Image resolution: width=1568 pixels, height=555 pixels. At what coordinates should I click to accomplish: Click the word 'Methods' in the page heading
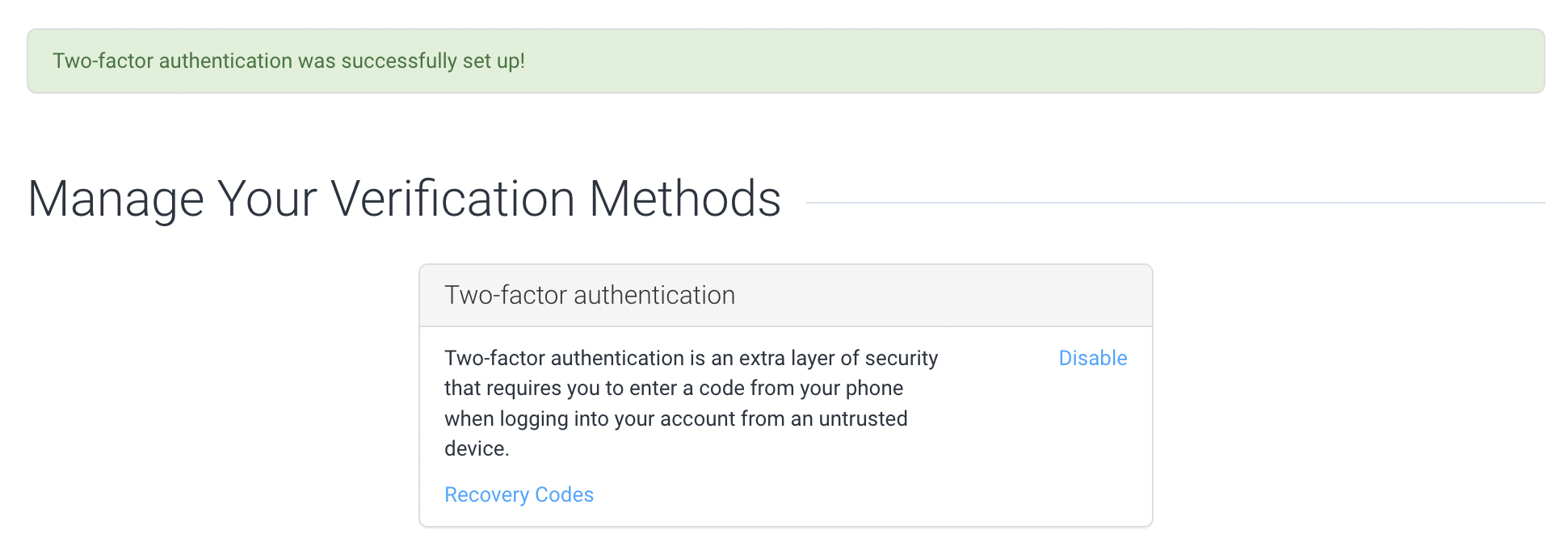685,199
